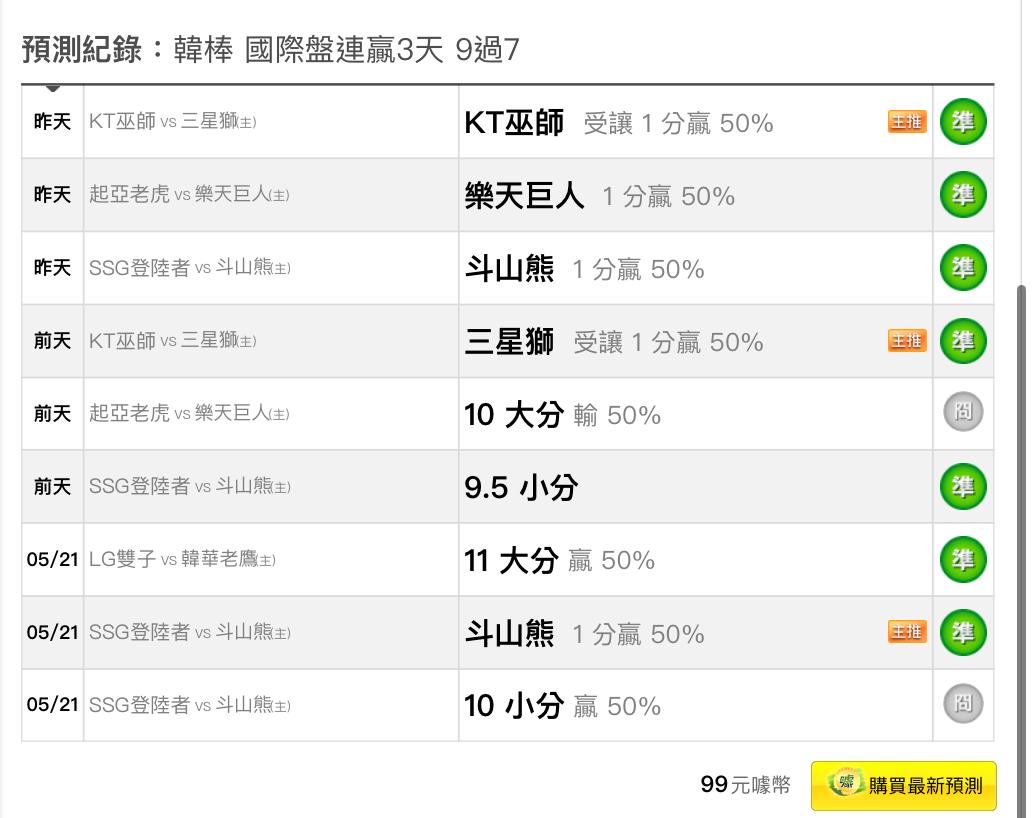
Task: Open 前天 KT巫師 vs 三星獅 matchup
Action: coord(172,341)
